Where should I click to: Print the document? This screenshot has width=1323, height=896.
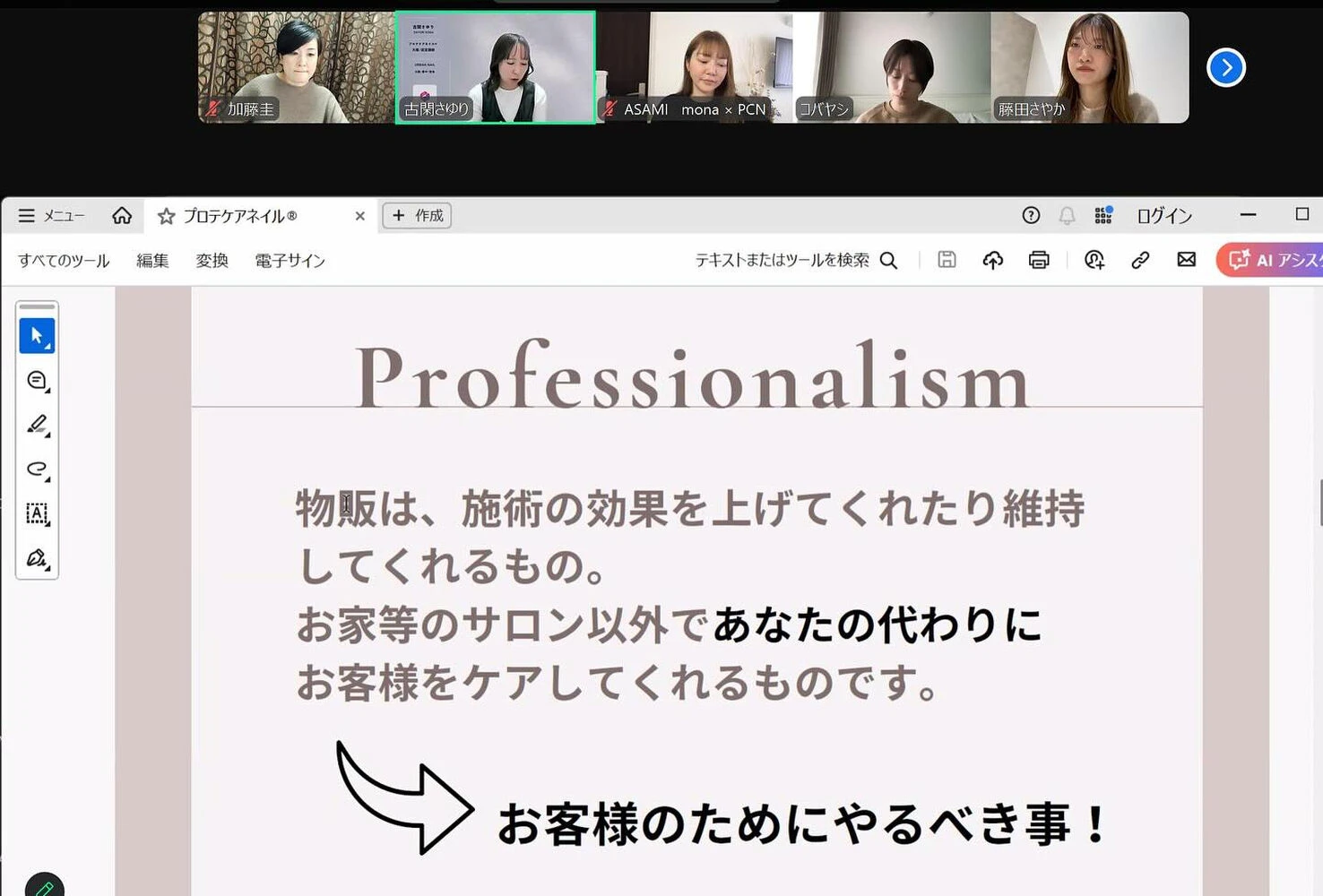pyautogui.click(x=1039, y=260)
